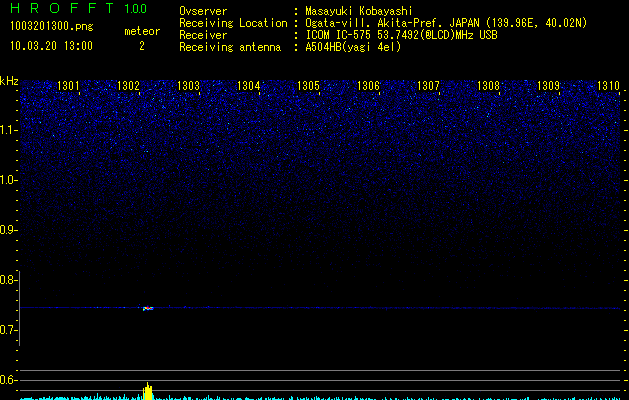
Task: Click time marker 1309
Action: tap(548, 86)
